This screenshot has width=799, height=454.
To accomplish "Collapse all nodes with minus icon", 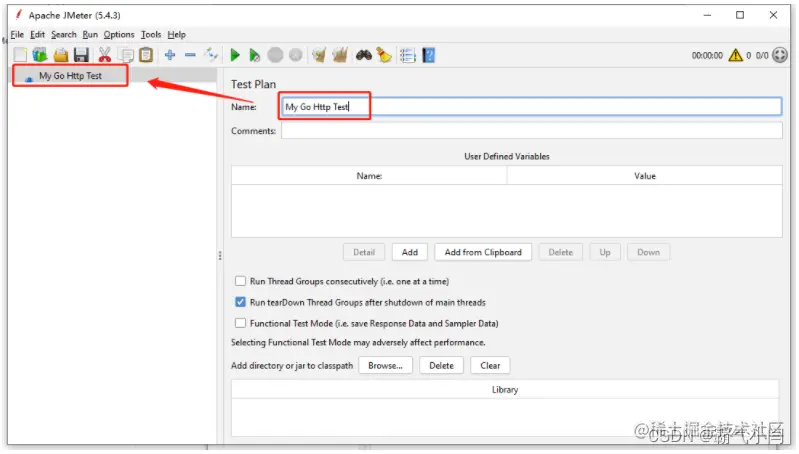I will pos(190,55).
